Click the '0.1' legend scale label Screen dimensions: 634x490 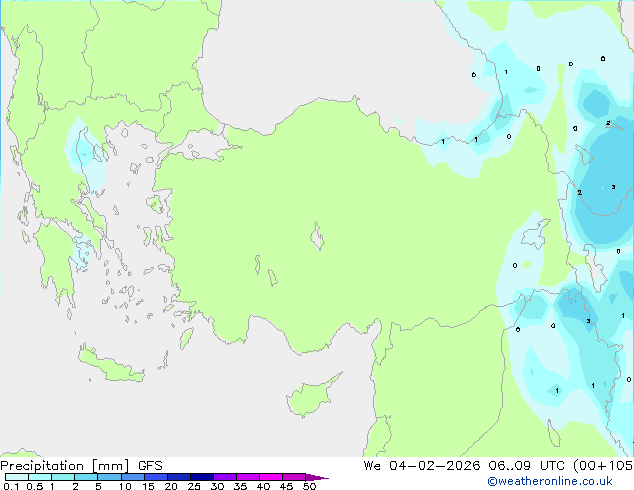(x=11, y=486)
